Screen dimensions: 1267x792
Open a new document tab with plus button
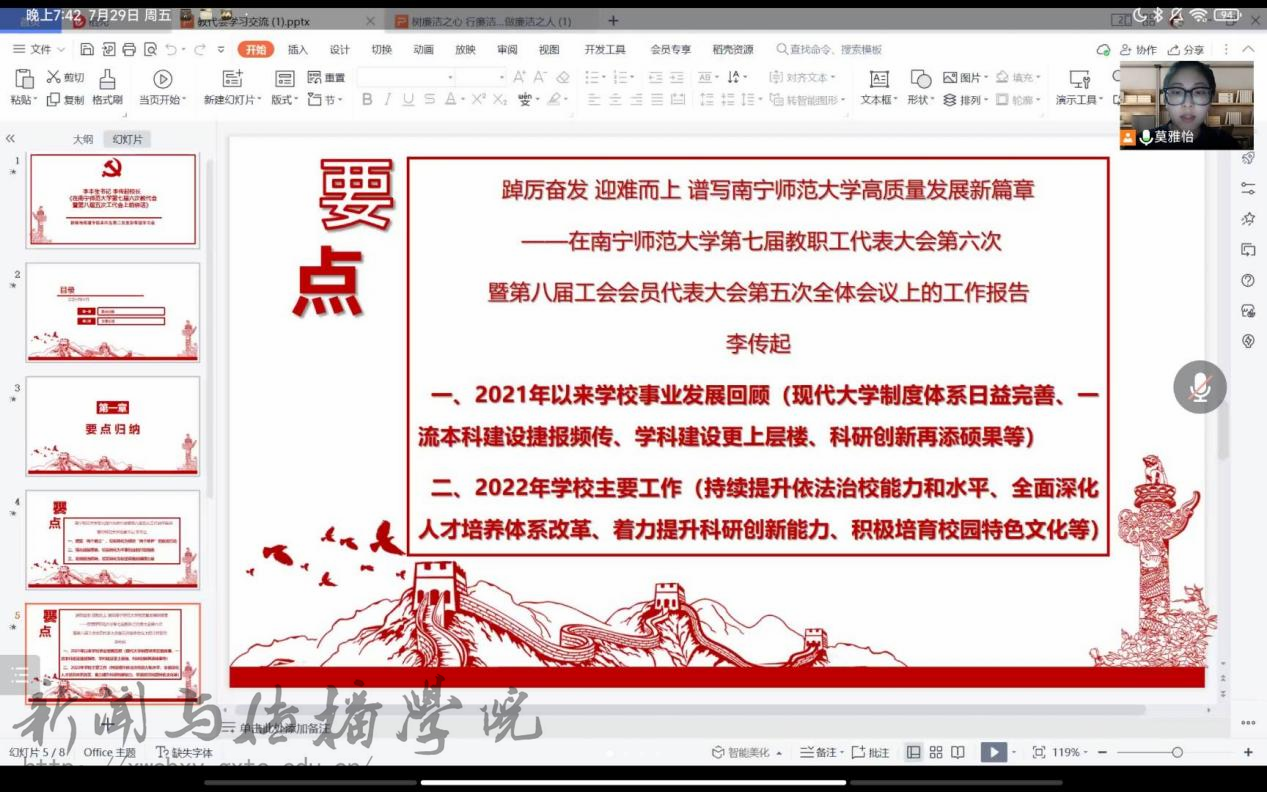coord(613,21)
